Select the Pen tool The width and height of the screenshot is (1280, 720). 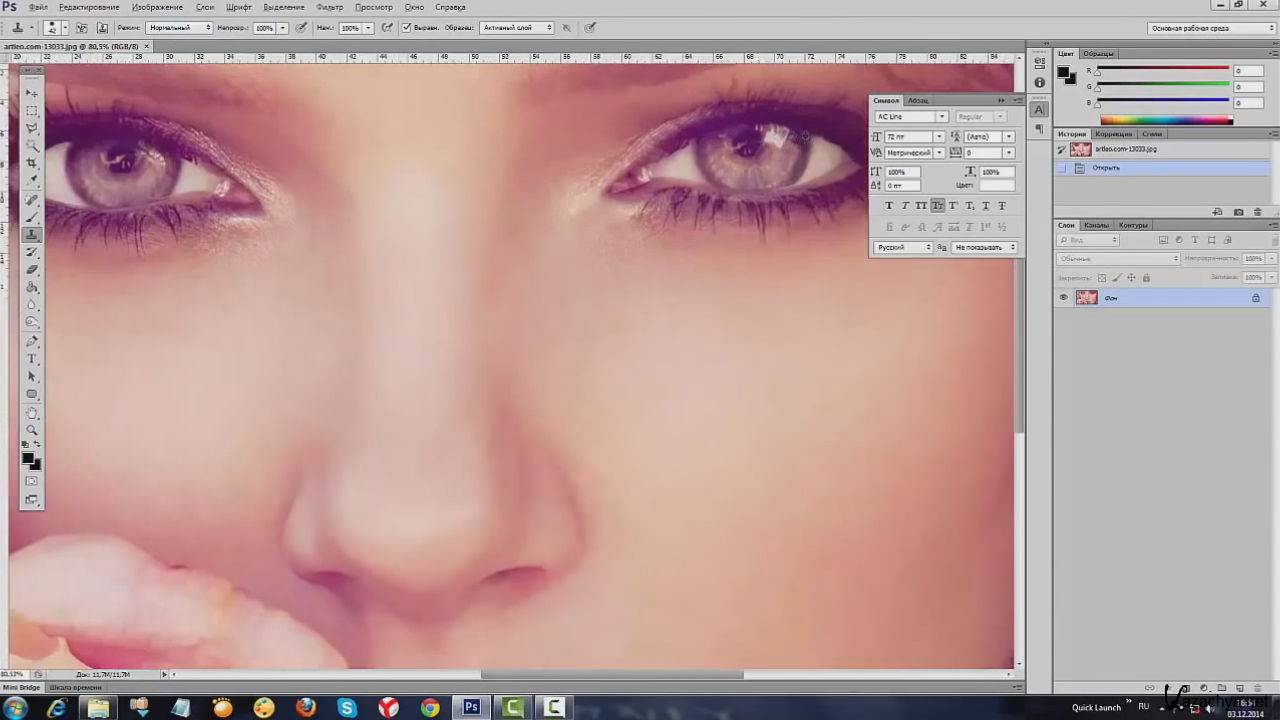[32, 341]
